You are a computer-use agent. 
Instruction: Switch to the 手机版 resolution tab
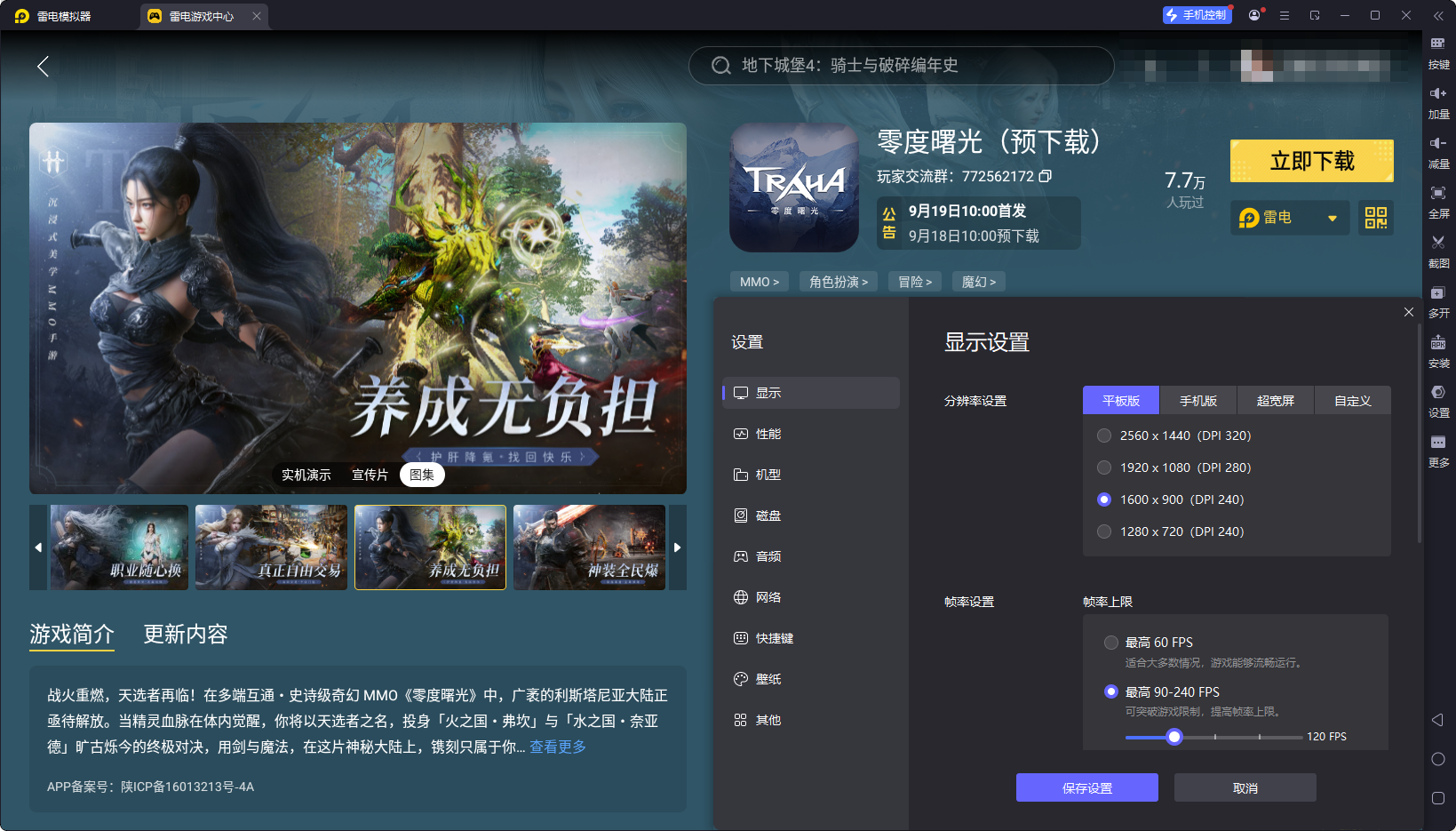(1197, 401)
